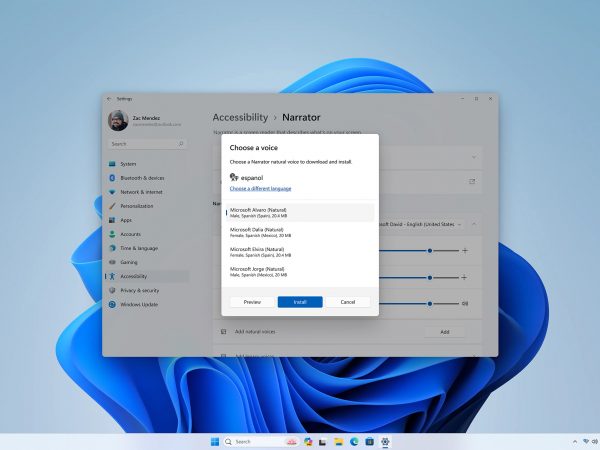Screen dimensions: 600x450
Task: Click the Narrator page heading
Action: [301, 117]
